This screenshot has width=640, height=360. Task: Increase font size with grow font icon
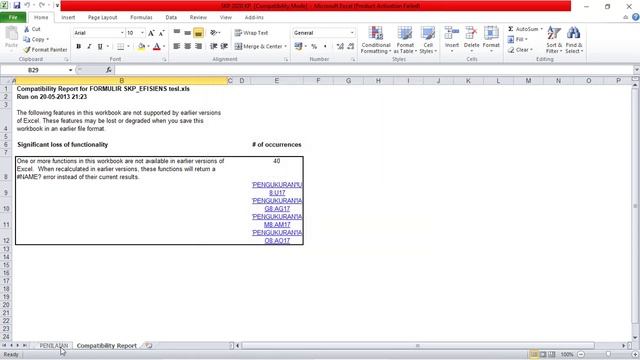coord(151,33)
